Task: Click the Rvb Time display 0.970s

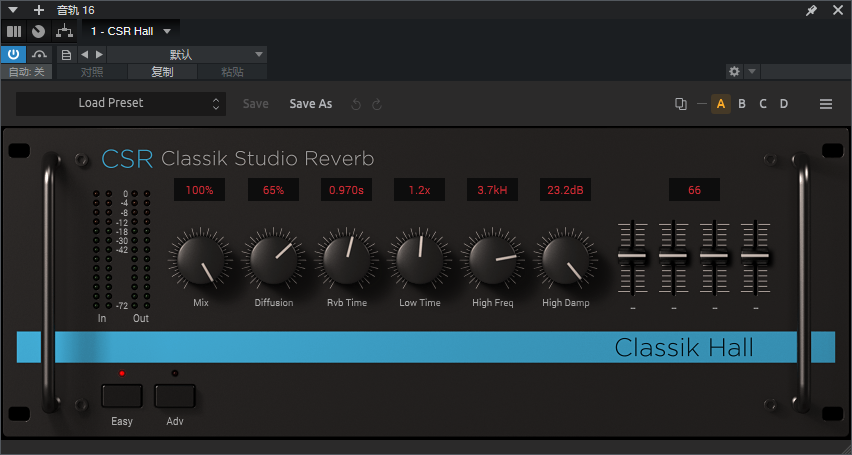Action: click(x=347, y=190)
